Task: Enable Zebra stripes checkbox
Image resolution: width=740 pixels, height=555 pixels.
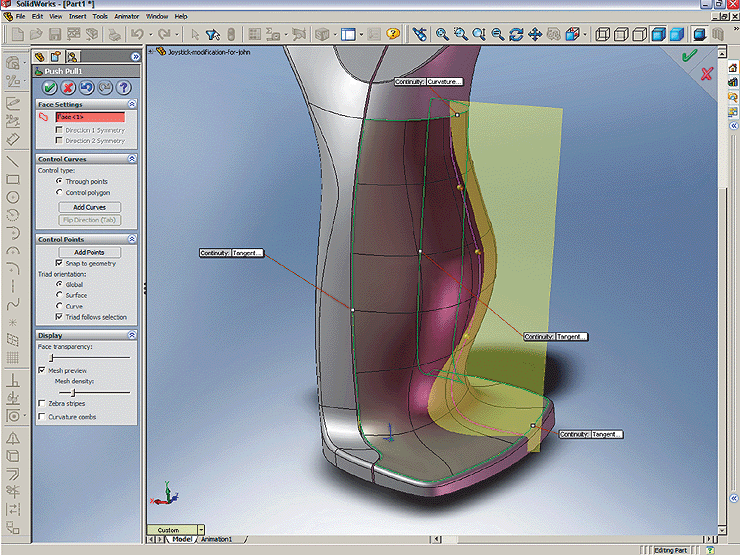Action: click(x=42, y=404)
